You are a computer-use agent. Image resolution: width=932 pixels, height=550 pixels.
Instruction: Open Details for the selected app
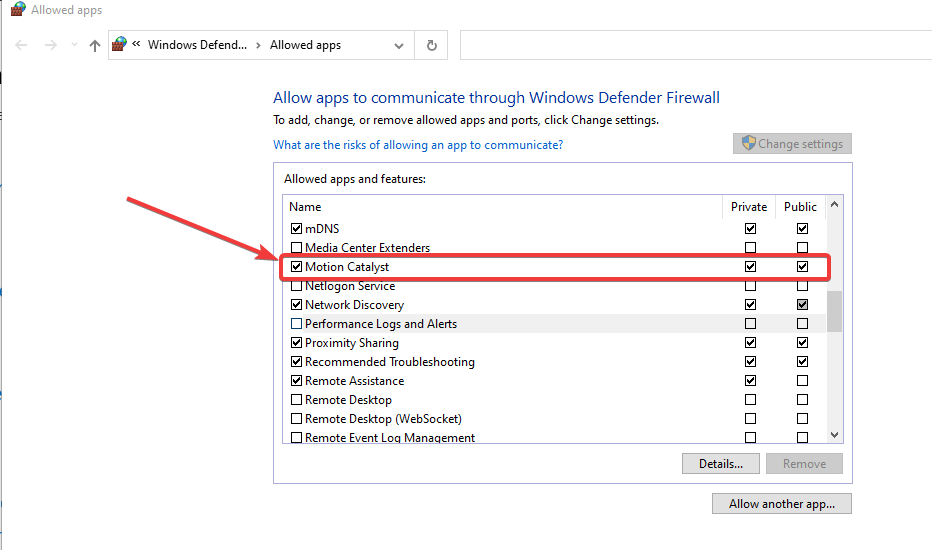(x=721, y=464)
